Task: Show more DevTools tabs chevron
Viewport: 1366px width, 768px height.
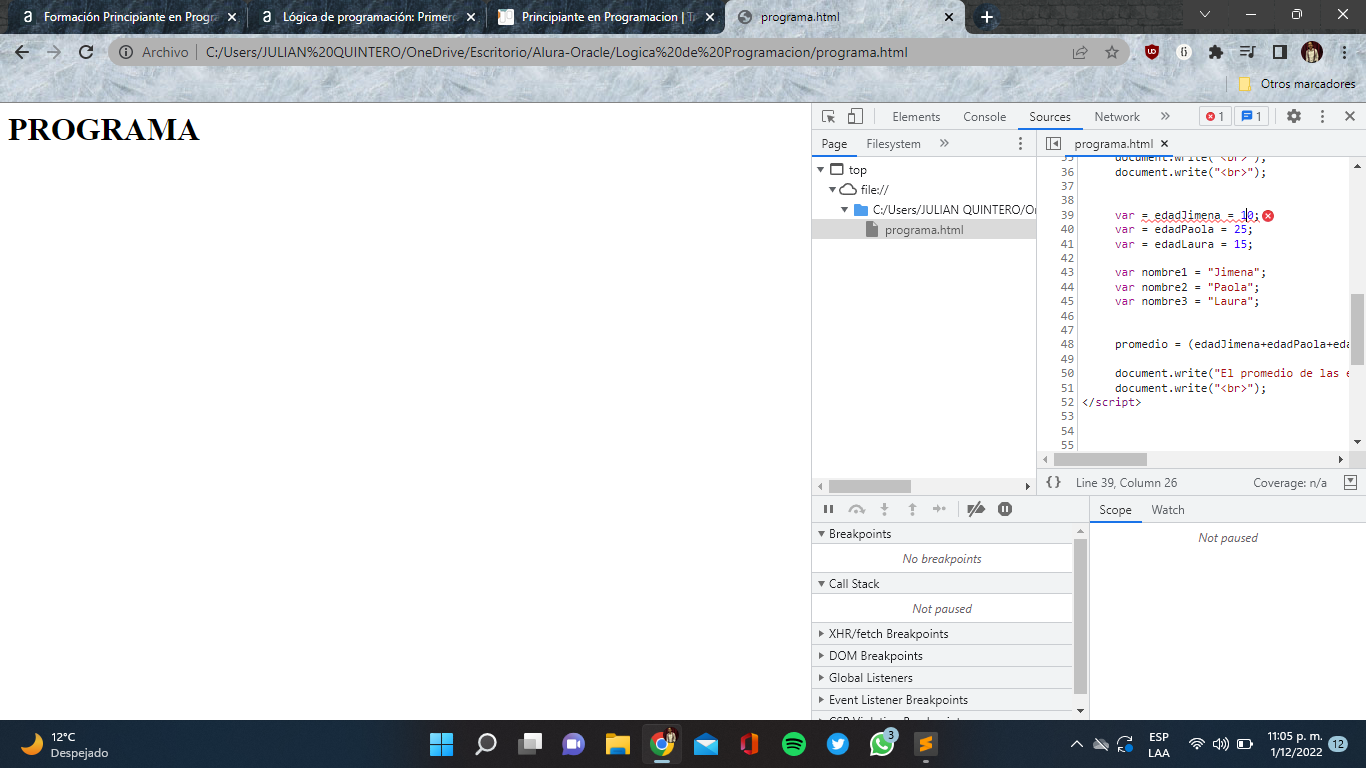Action: 1165,117
